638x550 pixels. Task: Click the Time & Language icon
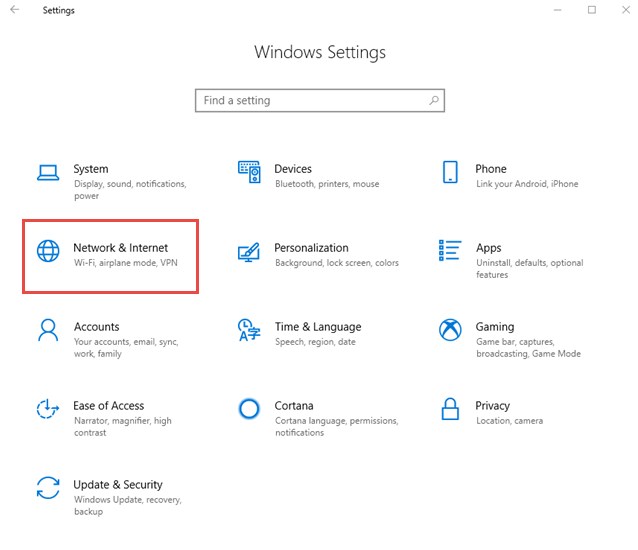[249, 330]
